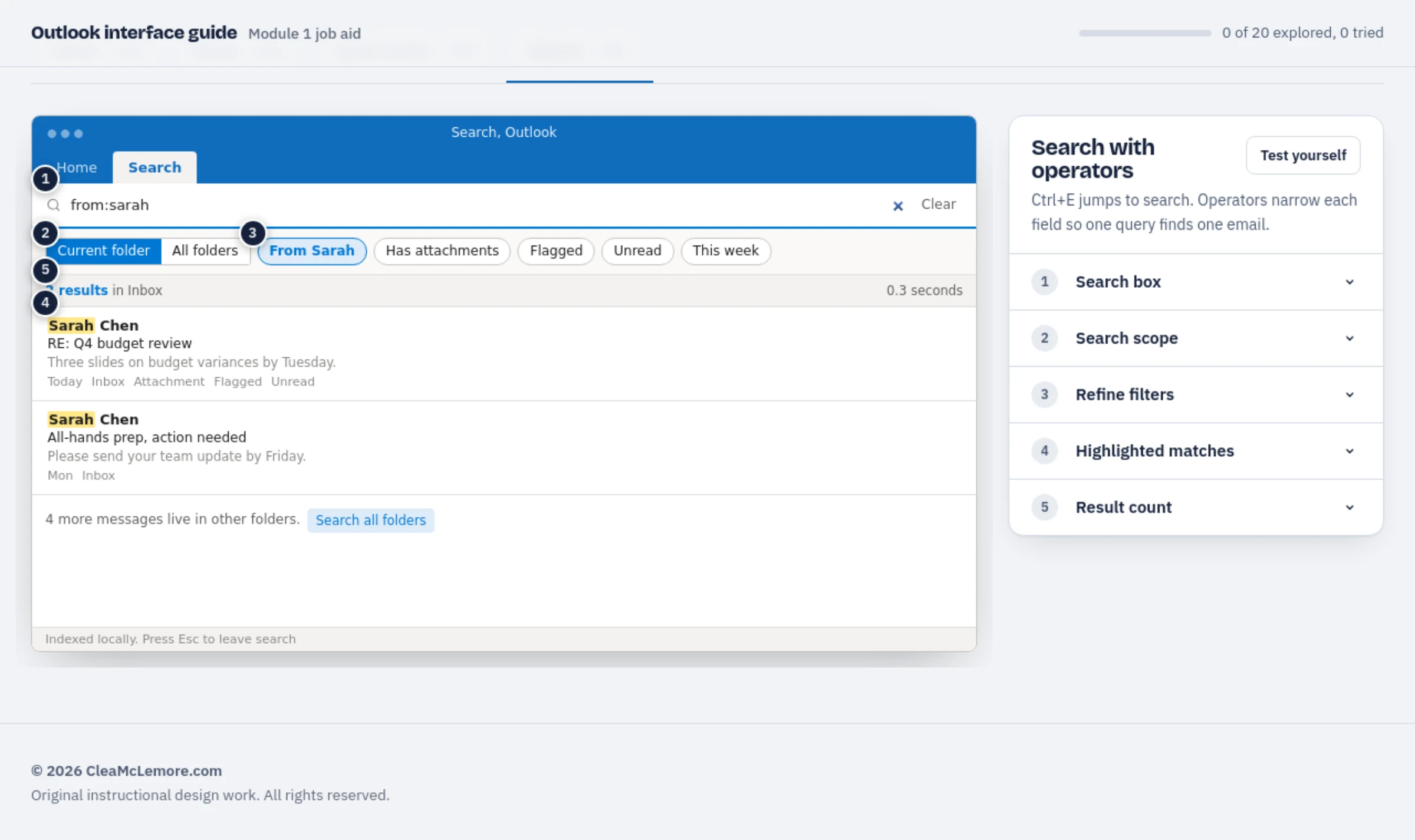Click the number 2 badge in Search scope row
Screen dimensions: 1415x840
tap(1044, 338)
